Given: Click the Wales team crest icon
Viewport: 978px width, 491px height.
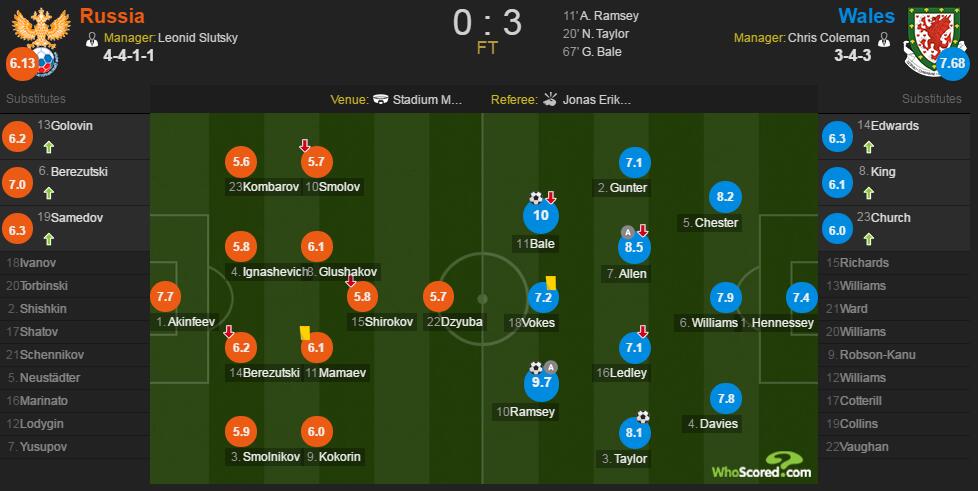Looking at the screenshot, I should tap(934, 39).
